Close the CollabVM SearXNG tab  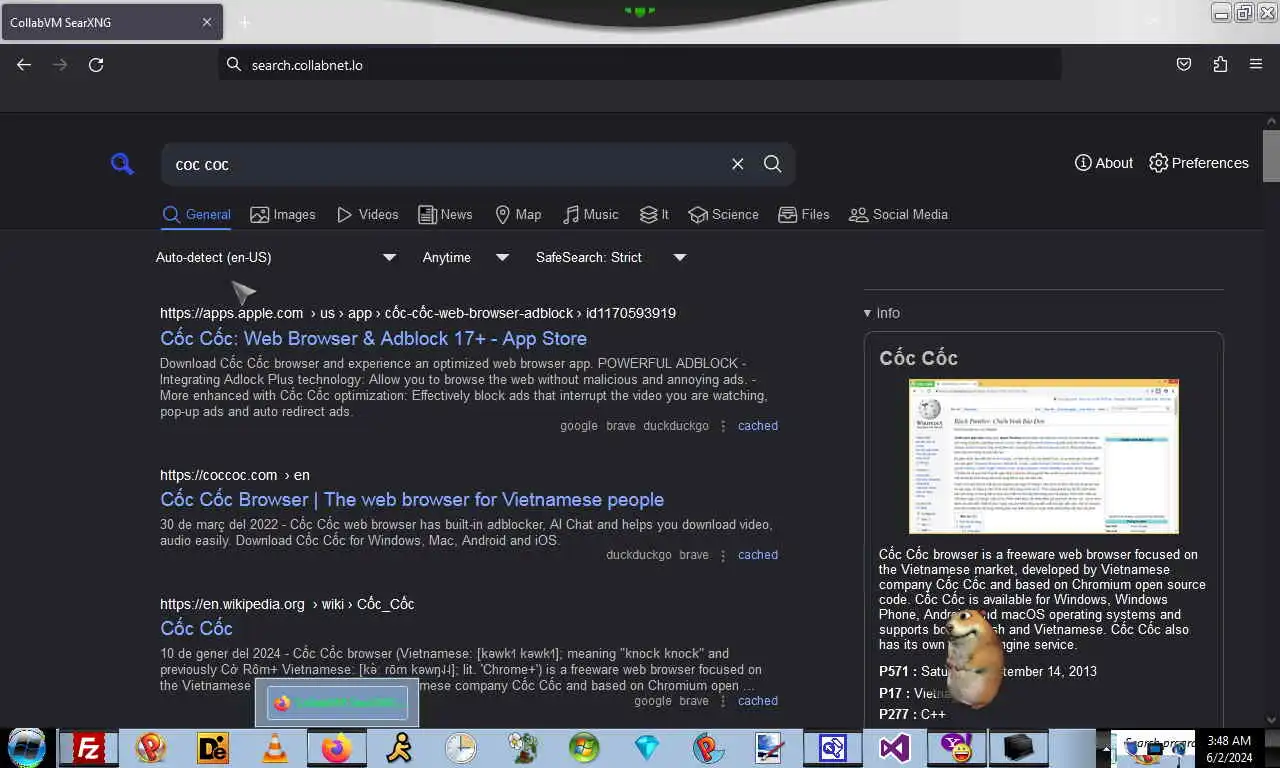point(207,22)
